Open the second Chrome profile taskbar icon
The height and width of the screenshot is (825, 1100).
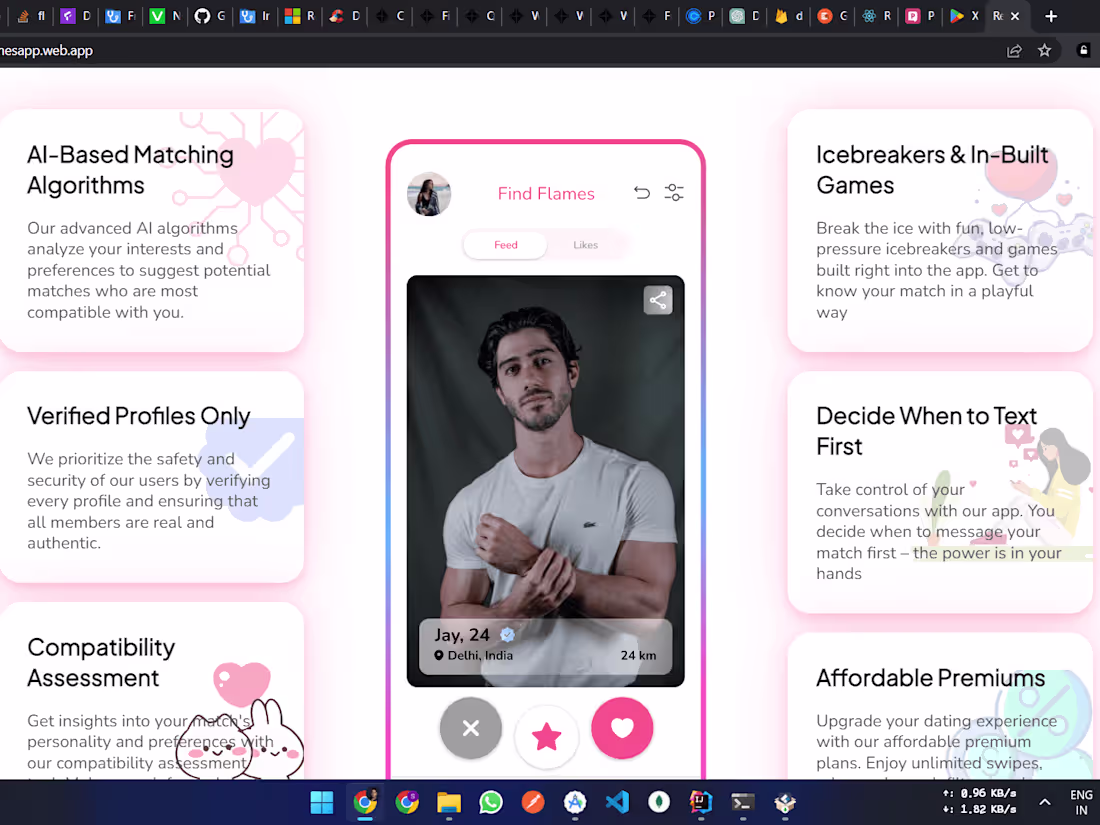[406, 802]
